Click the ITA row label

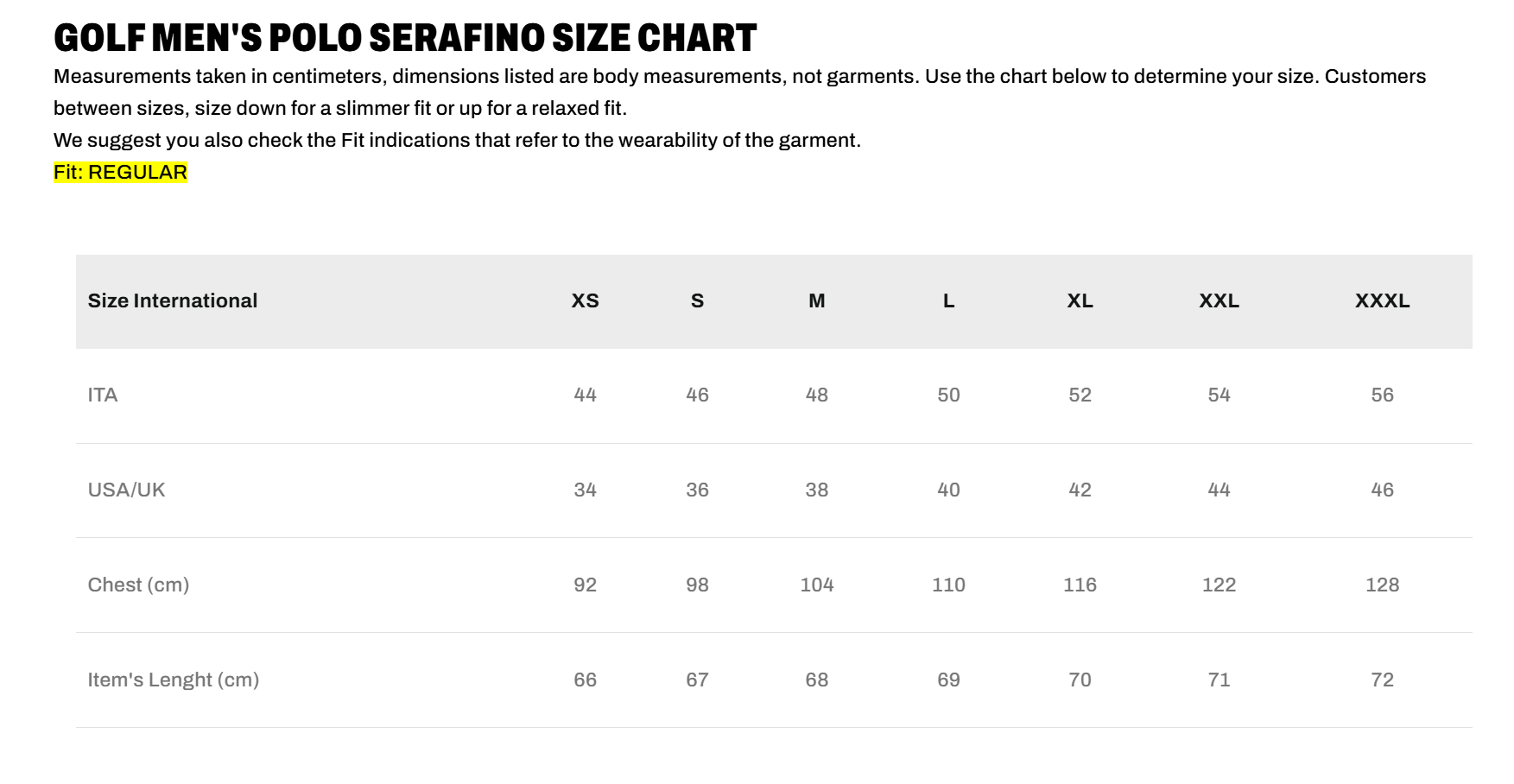pos(103,395)
